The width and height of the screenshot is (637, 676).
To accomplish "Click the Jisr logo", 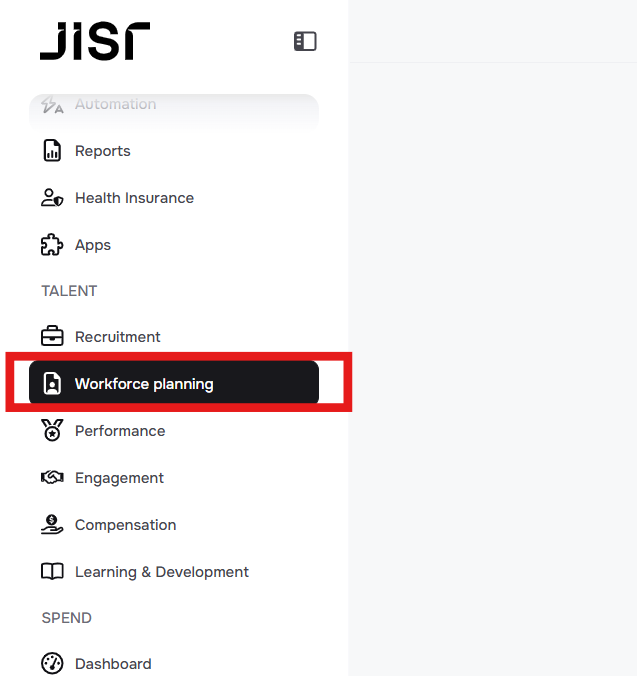I will (95, 41).
